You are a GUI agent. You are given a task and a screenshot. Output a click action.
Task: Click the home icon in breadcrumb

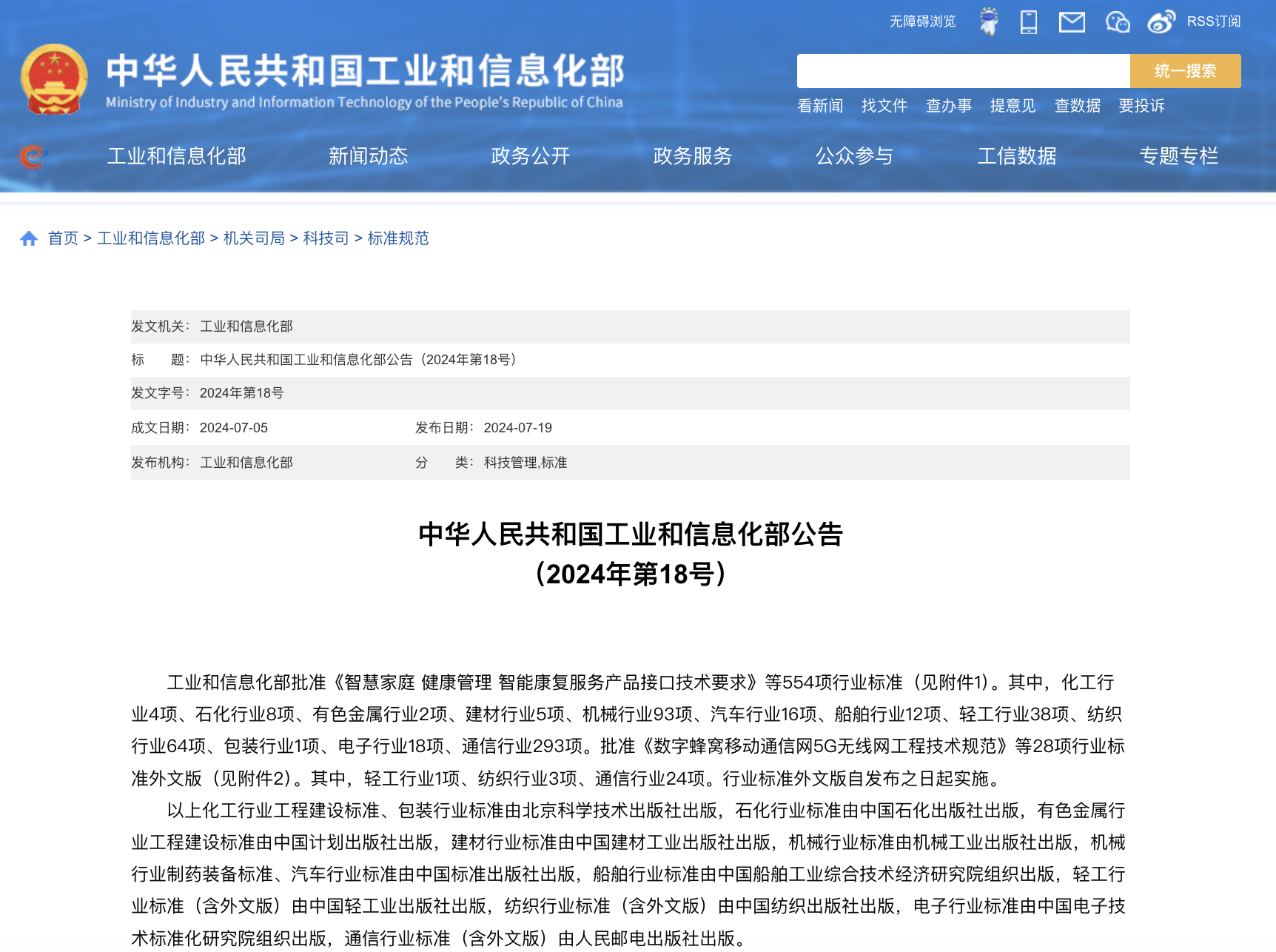click(29, 238)
